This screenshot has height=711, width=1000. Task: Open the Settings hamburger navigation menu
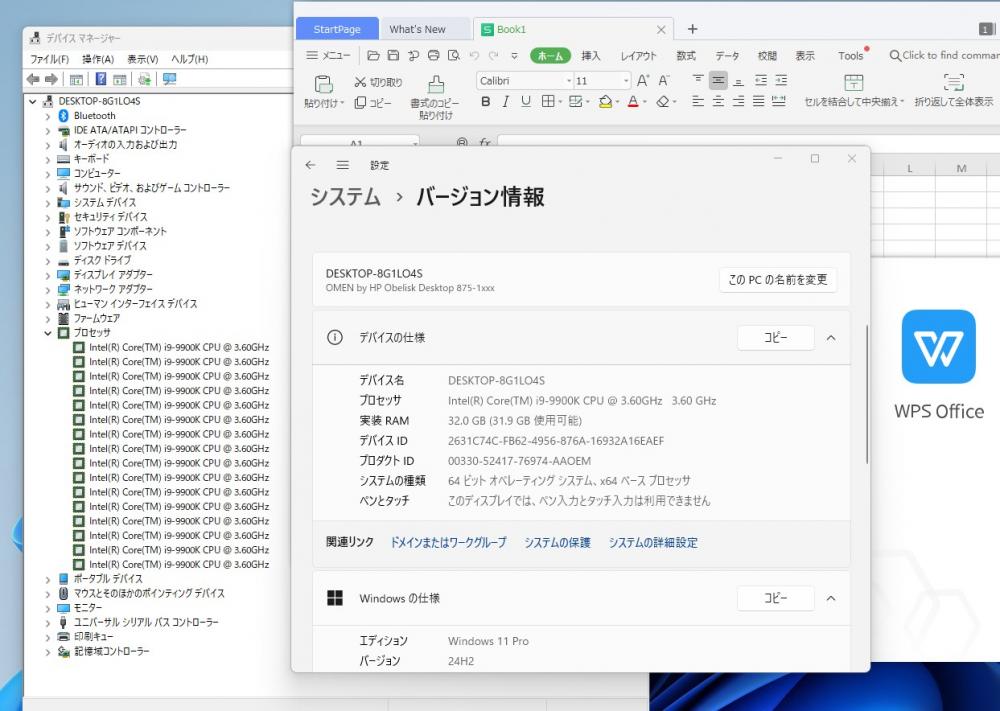coord(342,165)
